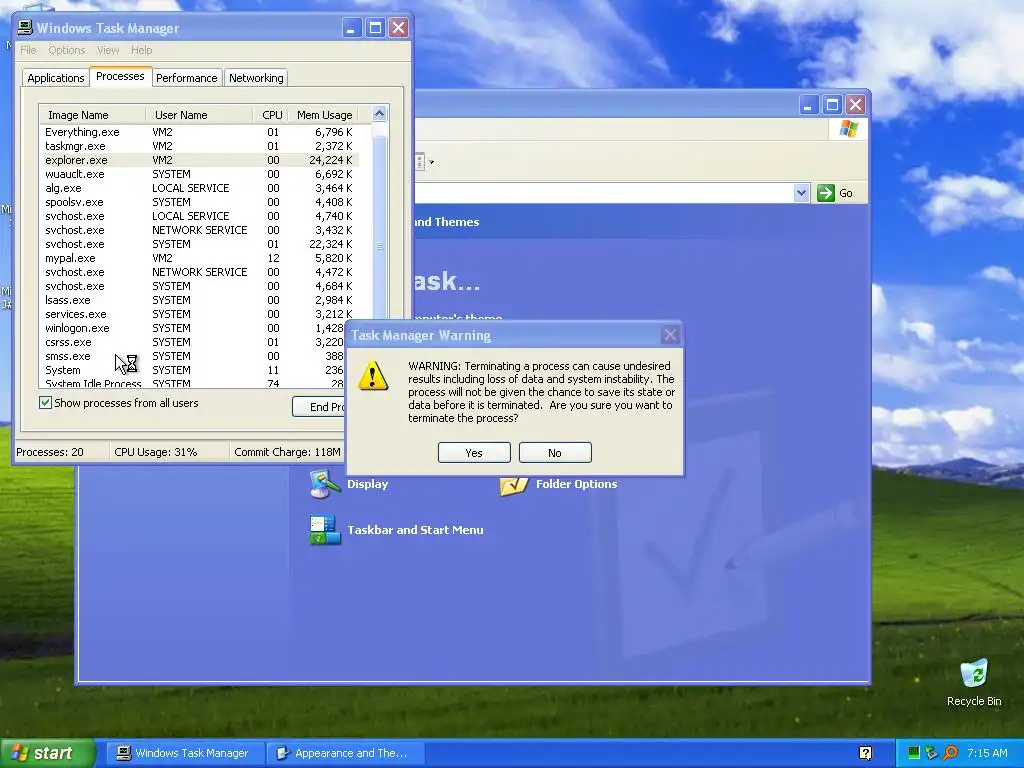Image resolution: width=1024 pixels, height=768 pixels.
Task: Click the Windows flag logo in Explorer
Action: coord(848,129)
